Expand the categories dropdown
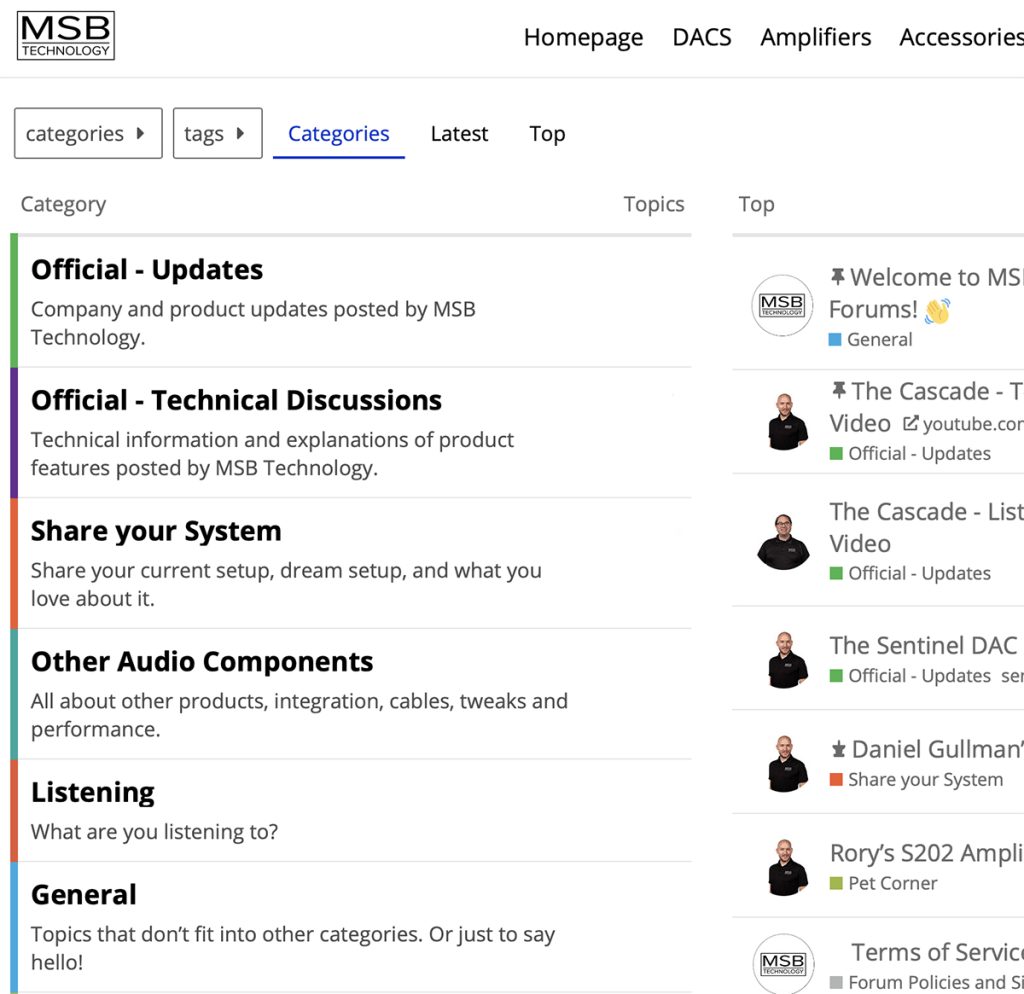Image resolution: width=1024 pixels, height=994 pixels. tap(88, 133)
